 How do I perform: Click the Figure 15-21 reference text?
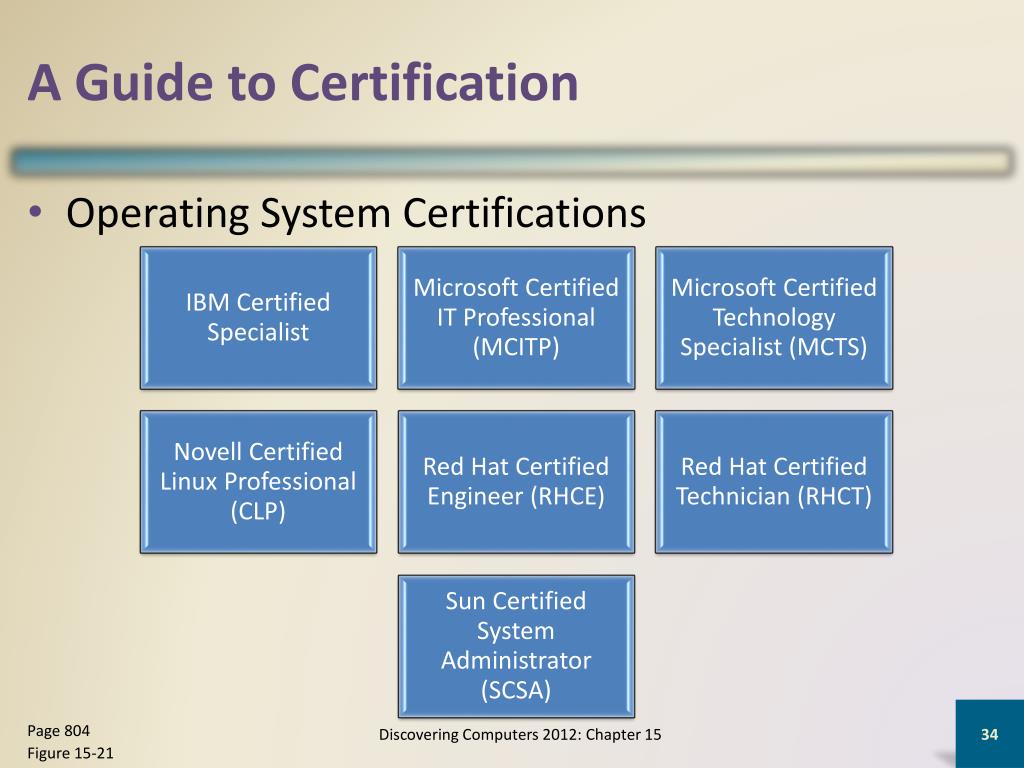(70, 753)
